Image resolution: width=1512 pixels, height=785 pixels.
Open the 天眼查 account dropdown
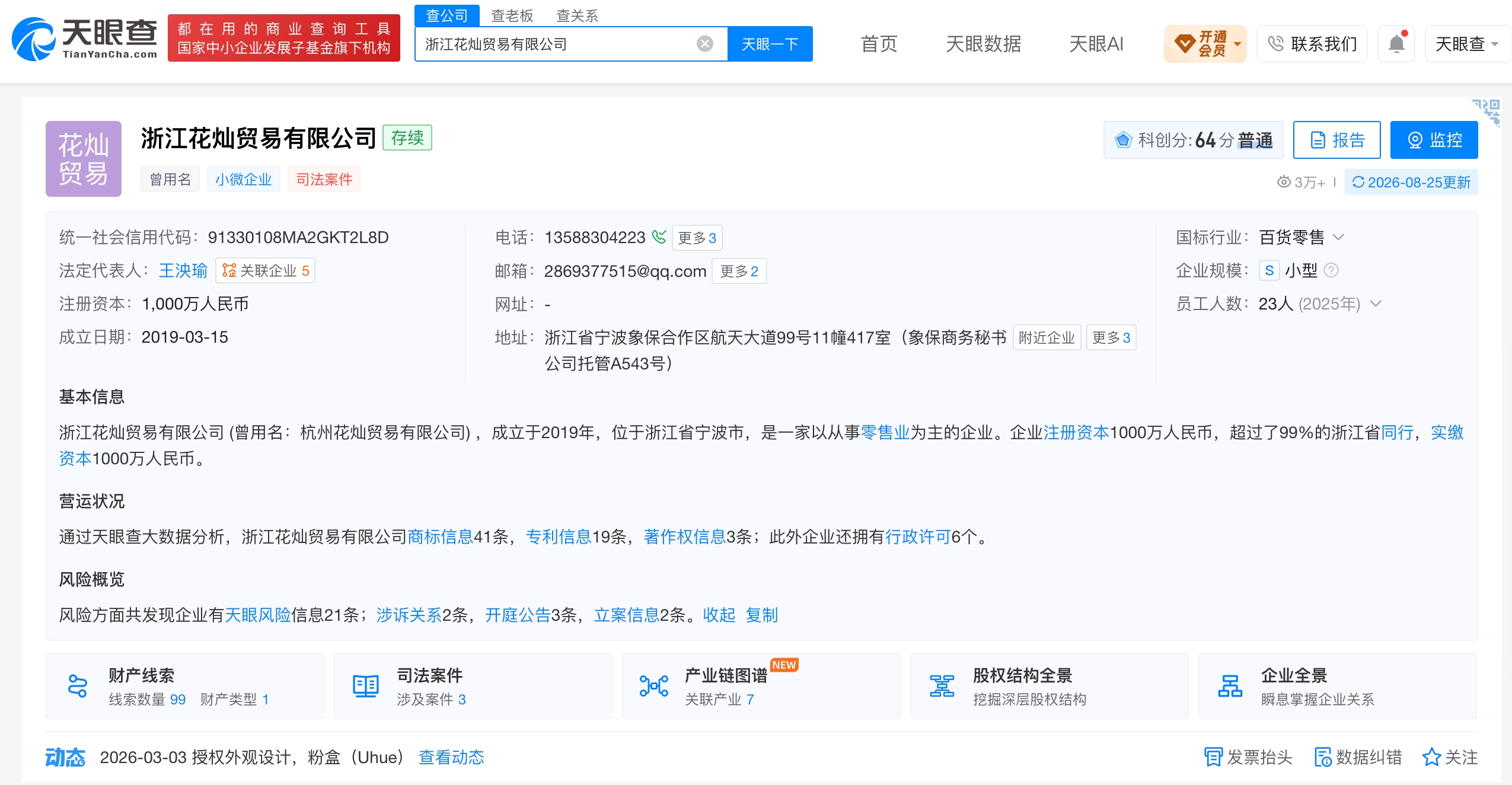[1466, 44]
